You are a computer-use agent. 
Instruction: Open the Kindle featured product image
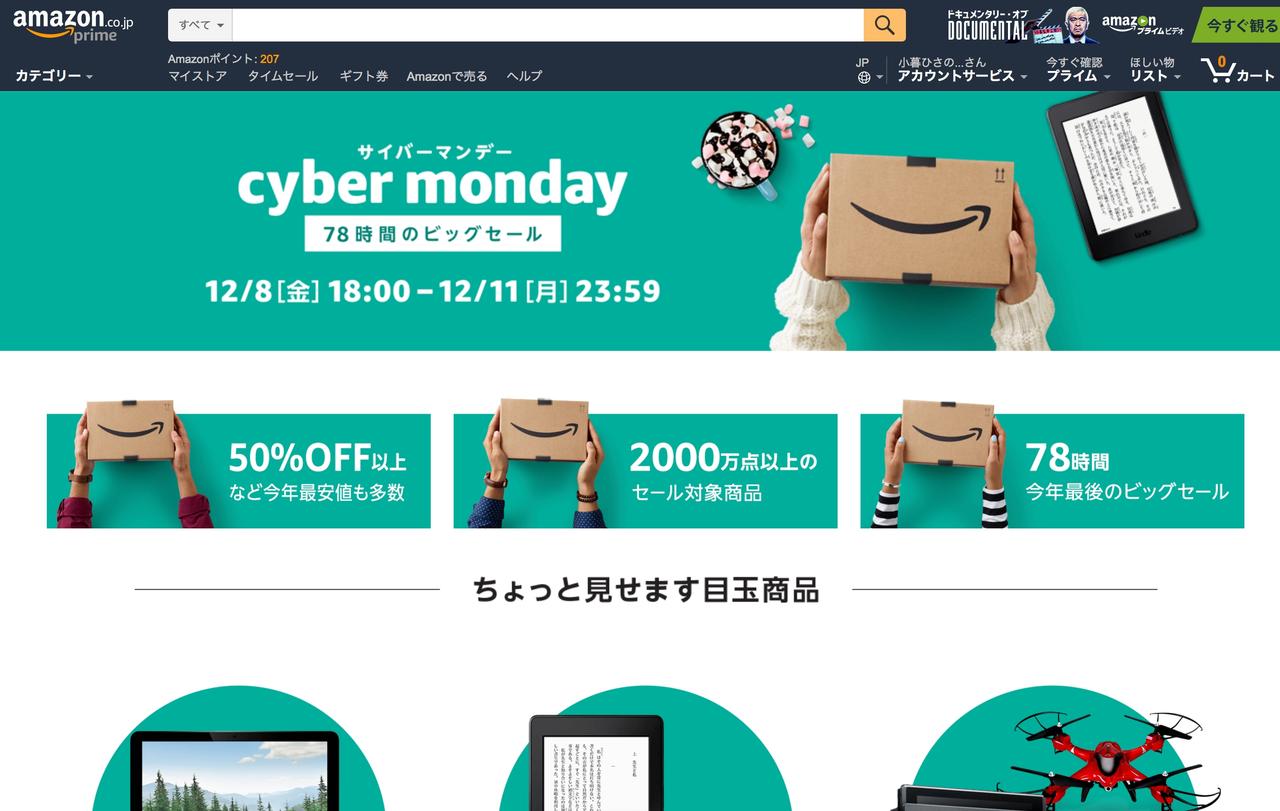pyautogui.click(x=596, y=763)
